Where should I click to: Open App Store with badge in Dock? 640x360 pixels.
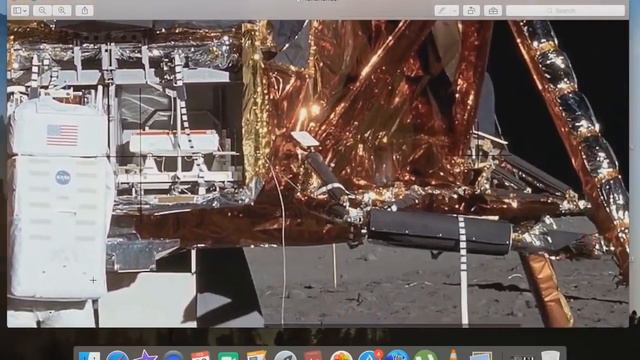point(370,355)
